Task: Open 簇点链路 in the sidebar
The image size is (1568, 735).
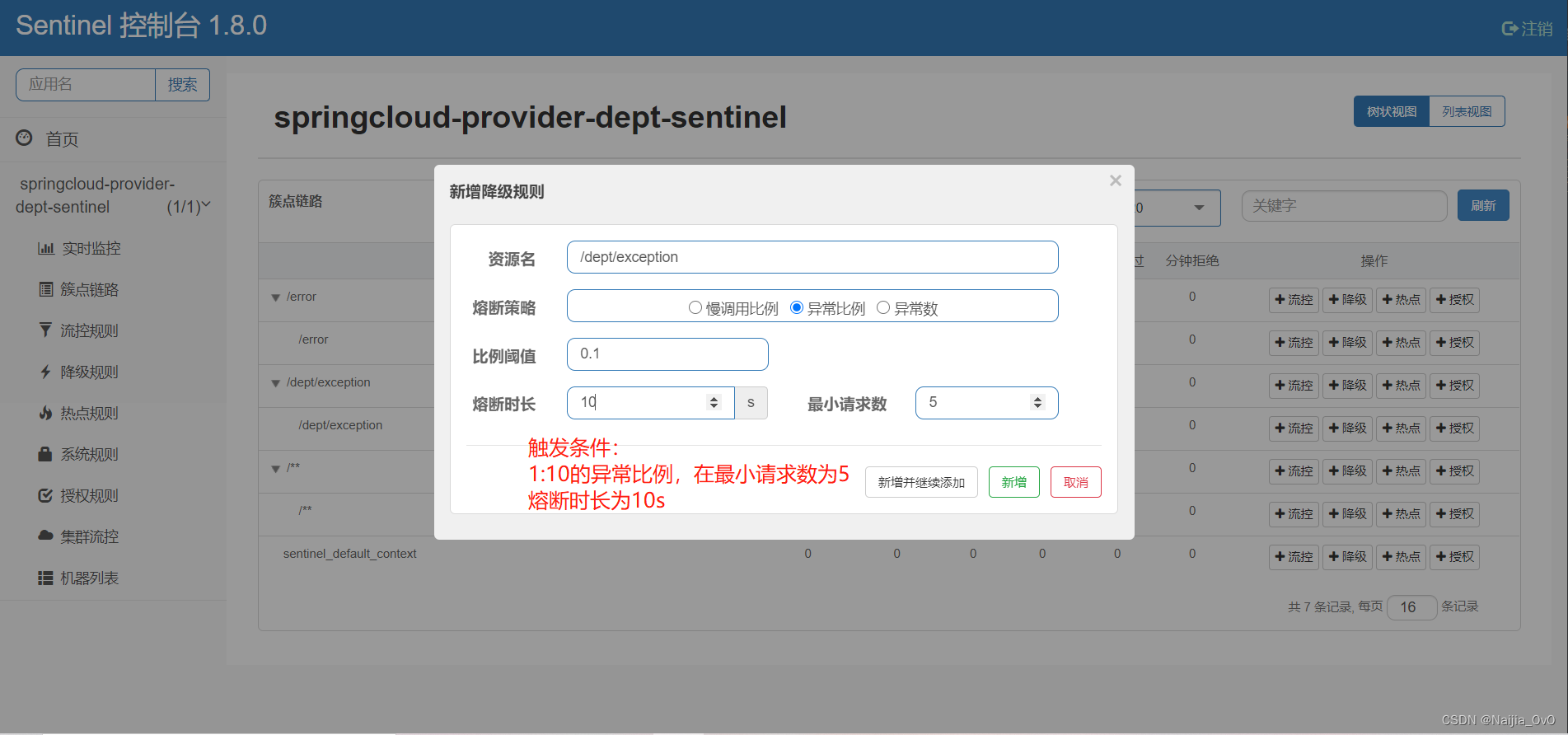Action: [x=79, y=289]
